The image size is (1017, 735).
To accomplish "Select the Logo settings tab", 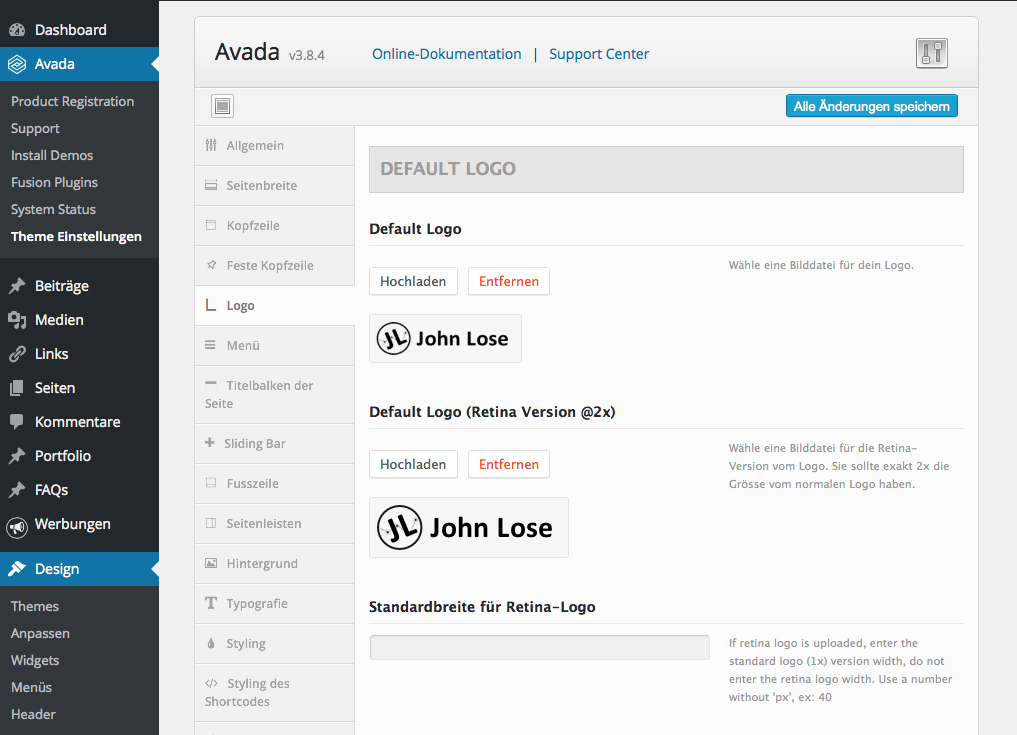I will click(x=274, y=306).
